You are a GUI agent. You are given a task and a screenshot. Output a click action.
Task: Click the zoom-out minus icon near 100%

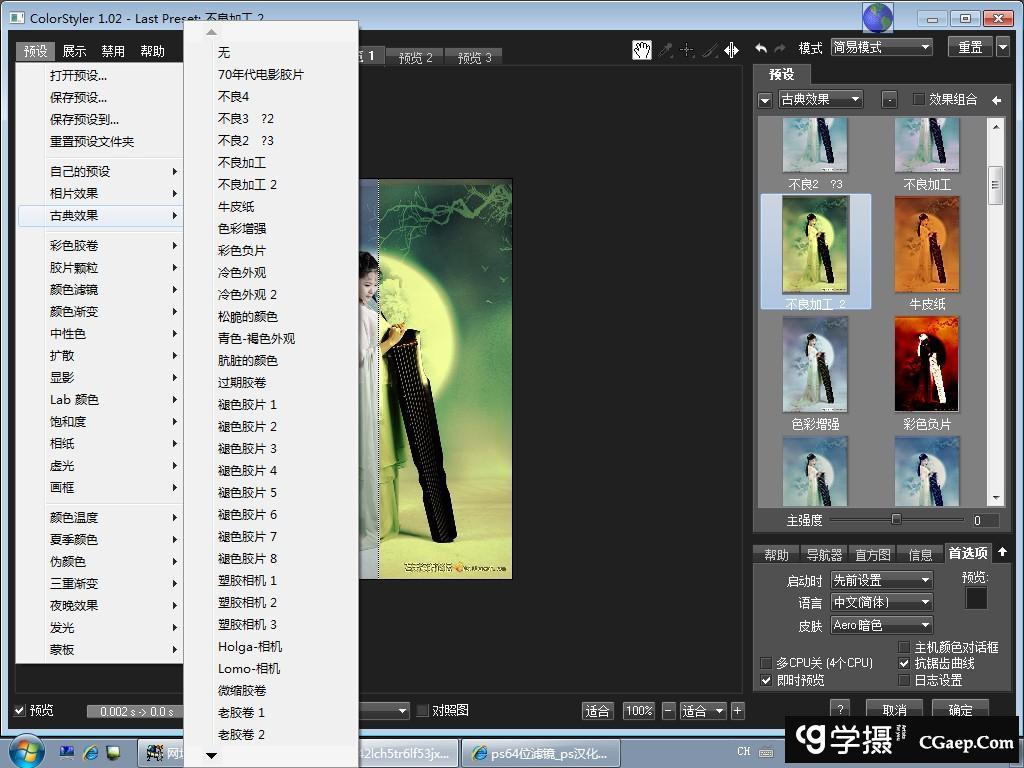(x=669, y=711)
